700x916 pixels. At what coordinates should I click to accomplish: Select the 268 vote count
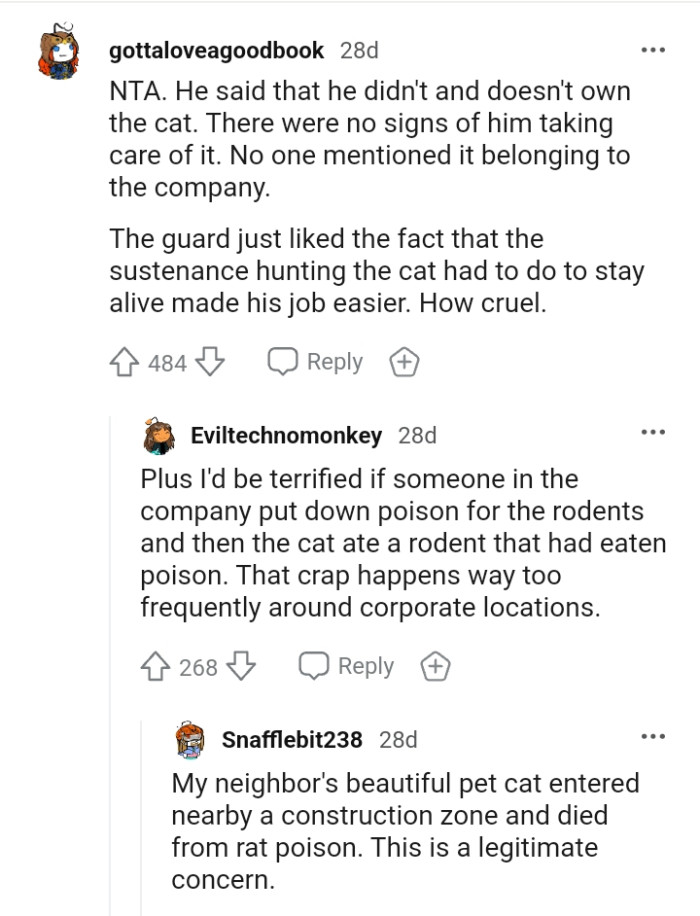(196, 666)
